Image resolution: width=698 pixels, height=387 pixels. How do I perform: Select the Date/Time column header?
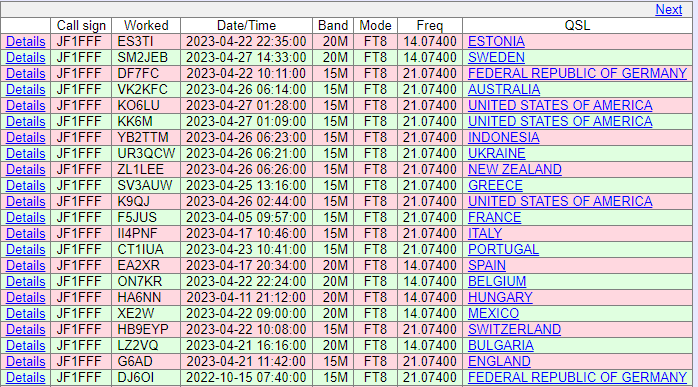point(246,25)
